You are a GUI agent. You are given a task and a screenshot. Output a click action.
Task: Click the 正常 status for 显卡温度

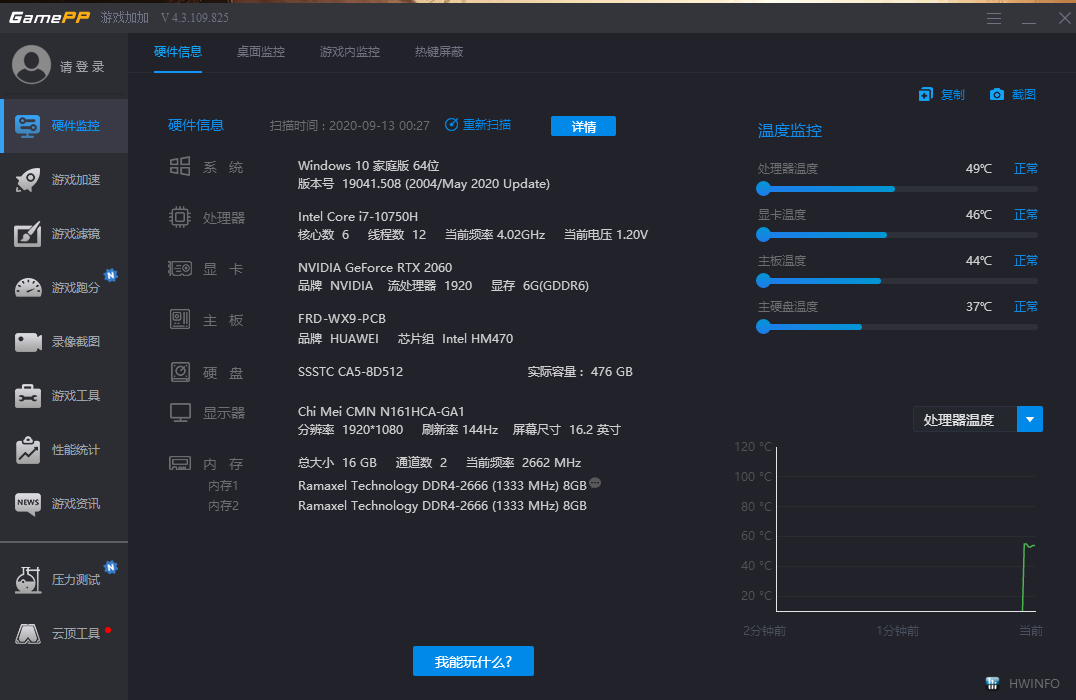pyautogui.click(x=1026, y=215)
